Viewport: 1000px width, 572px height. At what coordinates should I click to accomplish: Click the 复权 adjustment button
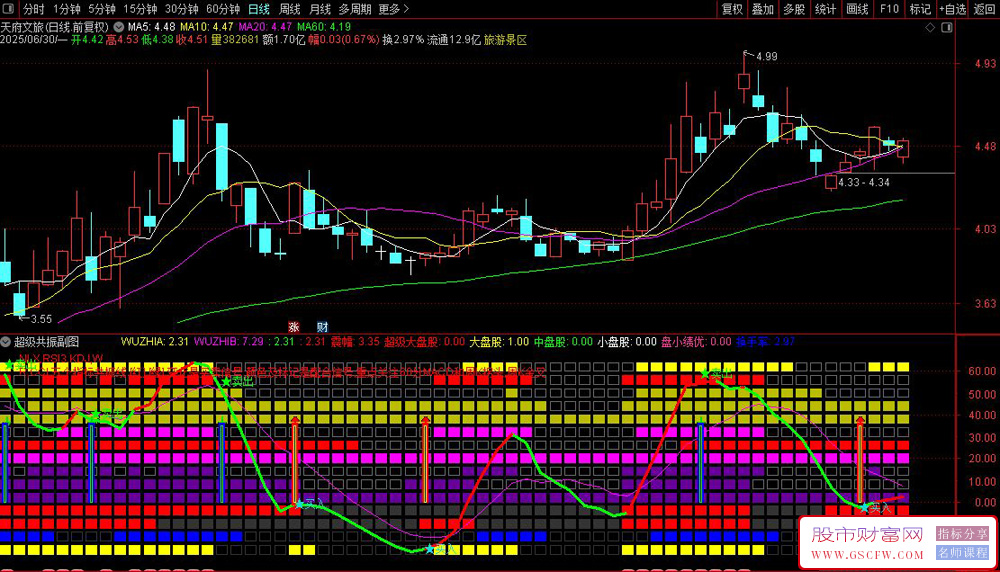(732, 9)
